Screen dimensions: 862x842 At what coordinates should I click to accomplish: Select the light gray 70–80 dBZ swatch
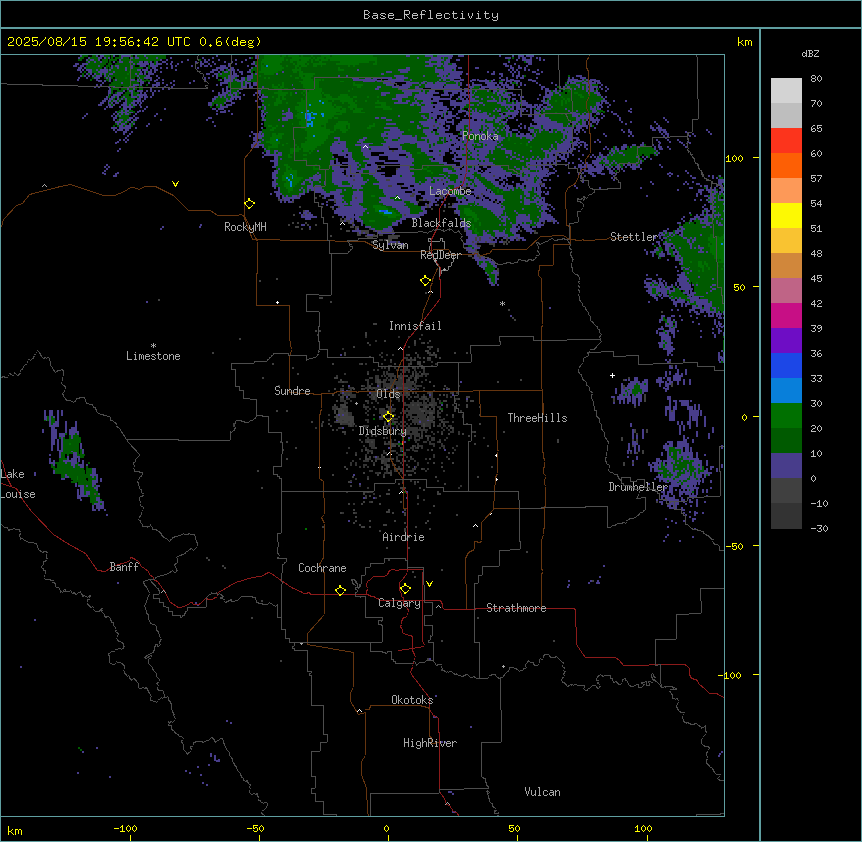[x=786, y=91]
